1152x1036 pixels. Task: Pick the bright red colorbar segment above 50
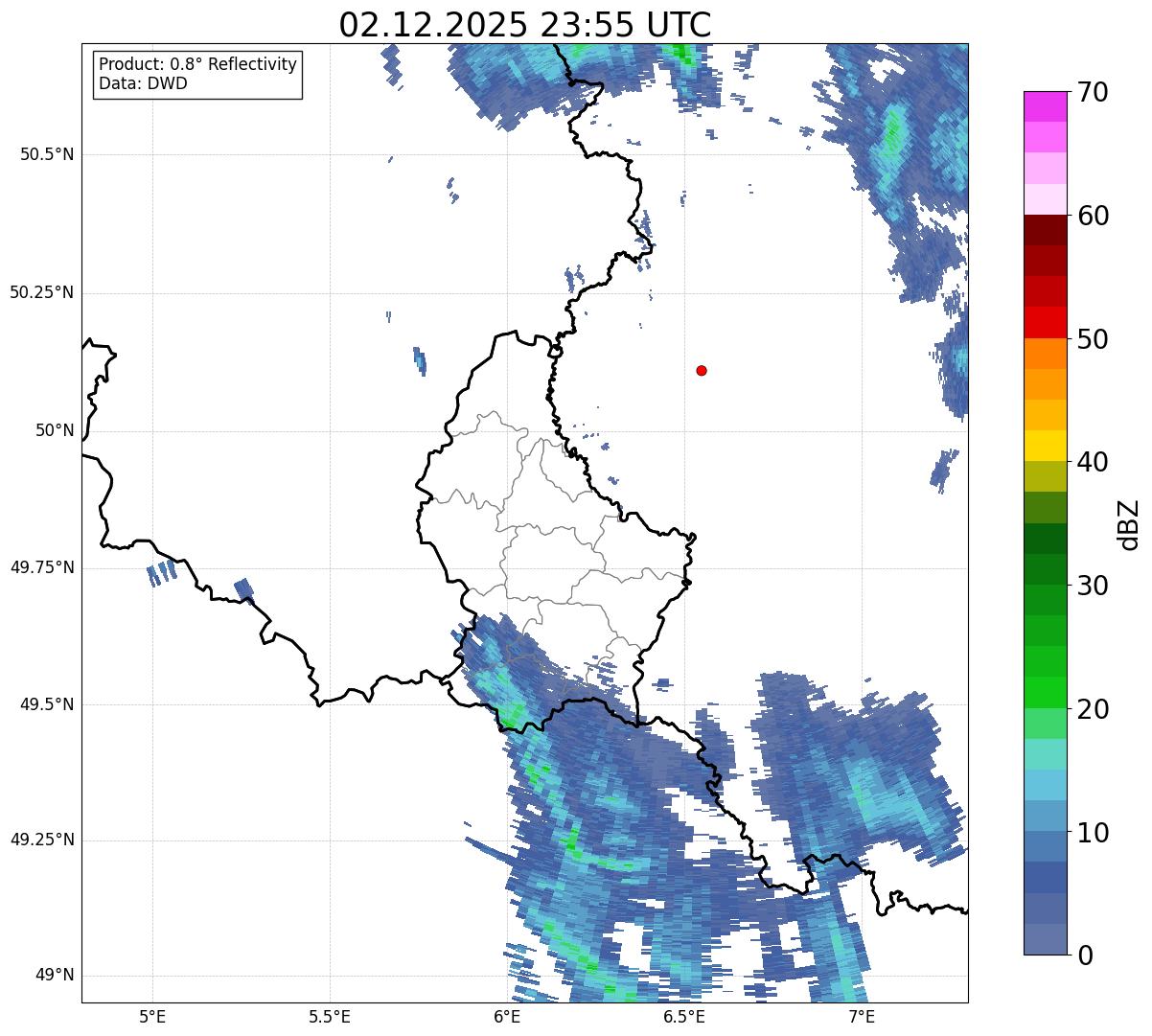[x=1045, y=323]
